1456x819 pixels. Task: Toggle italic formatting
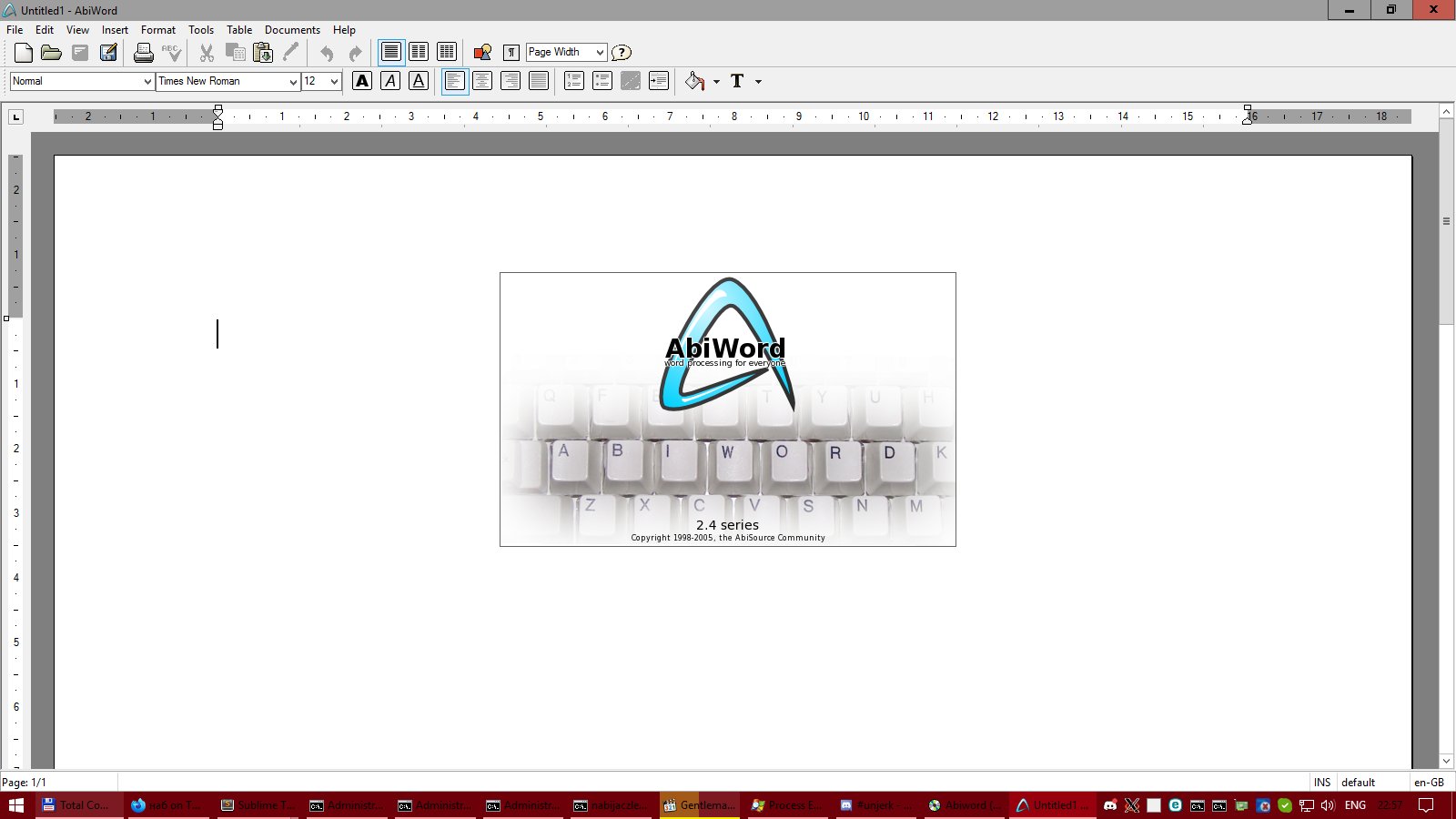[390, 81]
